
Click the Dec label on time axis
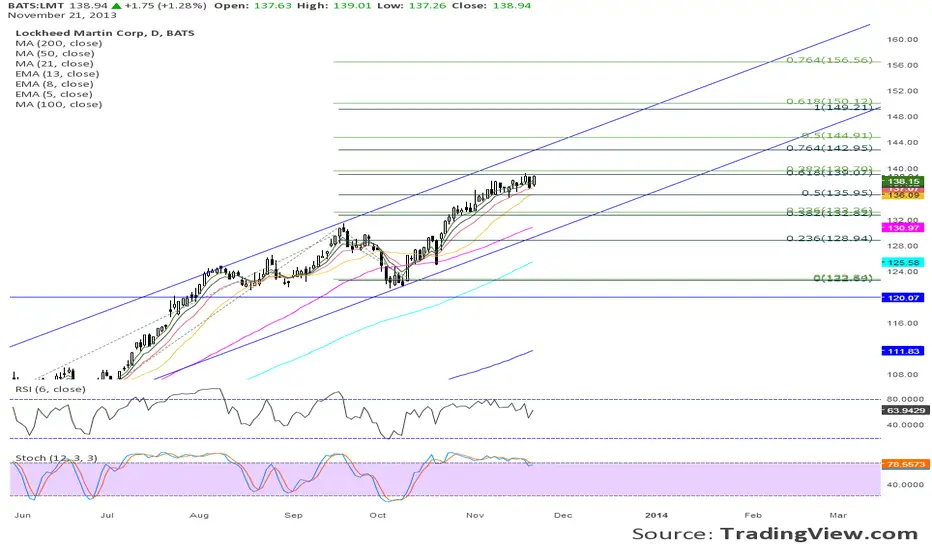pos(563,515)
